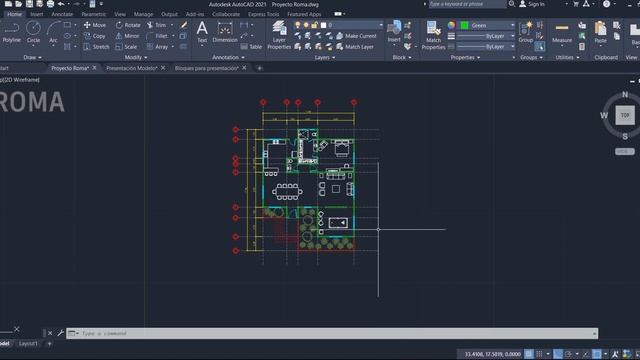The height and width of the screenshot is (360, 640).
Task: Select the Dimension tool
Action: (x=225, y=32)
